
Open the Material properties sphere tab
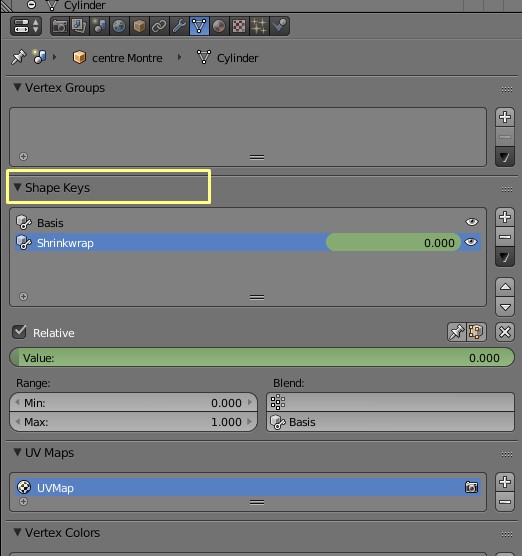219,26
